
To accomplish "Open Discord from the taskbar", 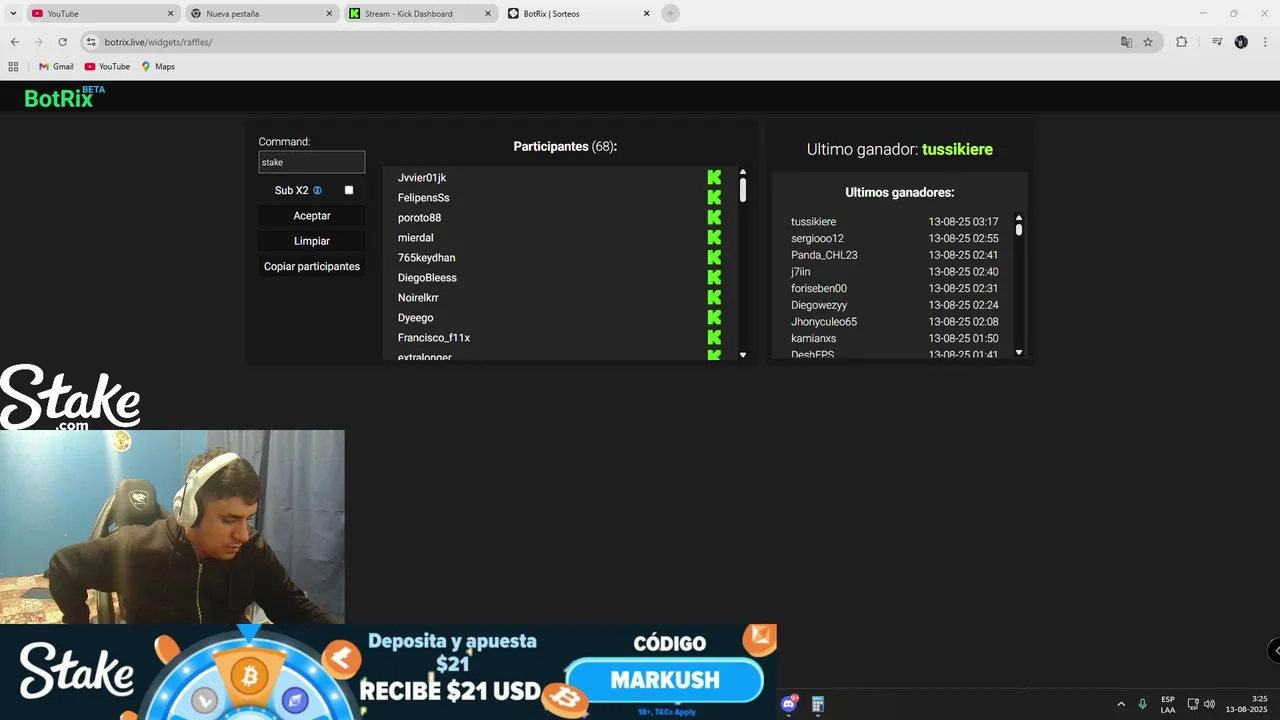I will pyautogui.click(x=789, y=704).
